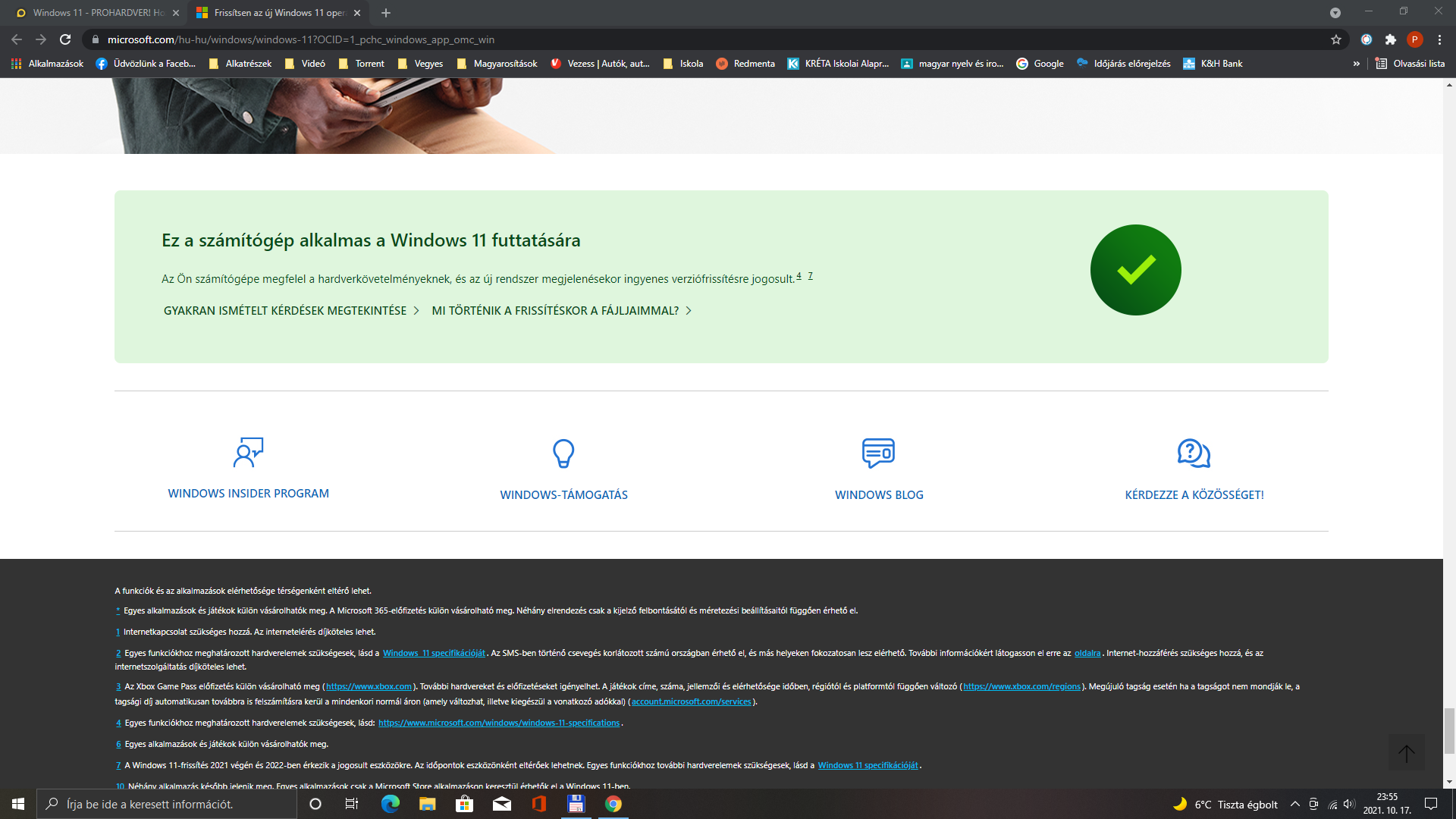Open the Mail app from the taskbar
Screen dimensions: 1456x819
click(502, 804)
